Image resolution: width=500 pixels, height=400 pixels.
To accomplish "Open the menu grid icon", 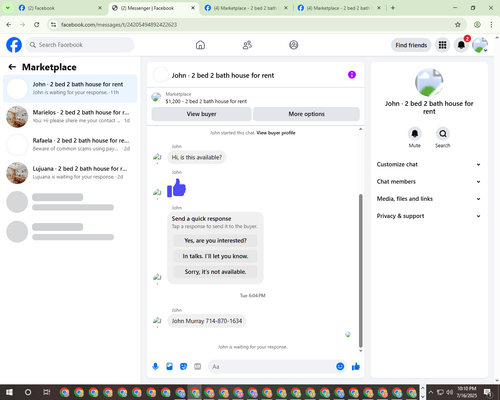I will click(x=442, y=45).
